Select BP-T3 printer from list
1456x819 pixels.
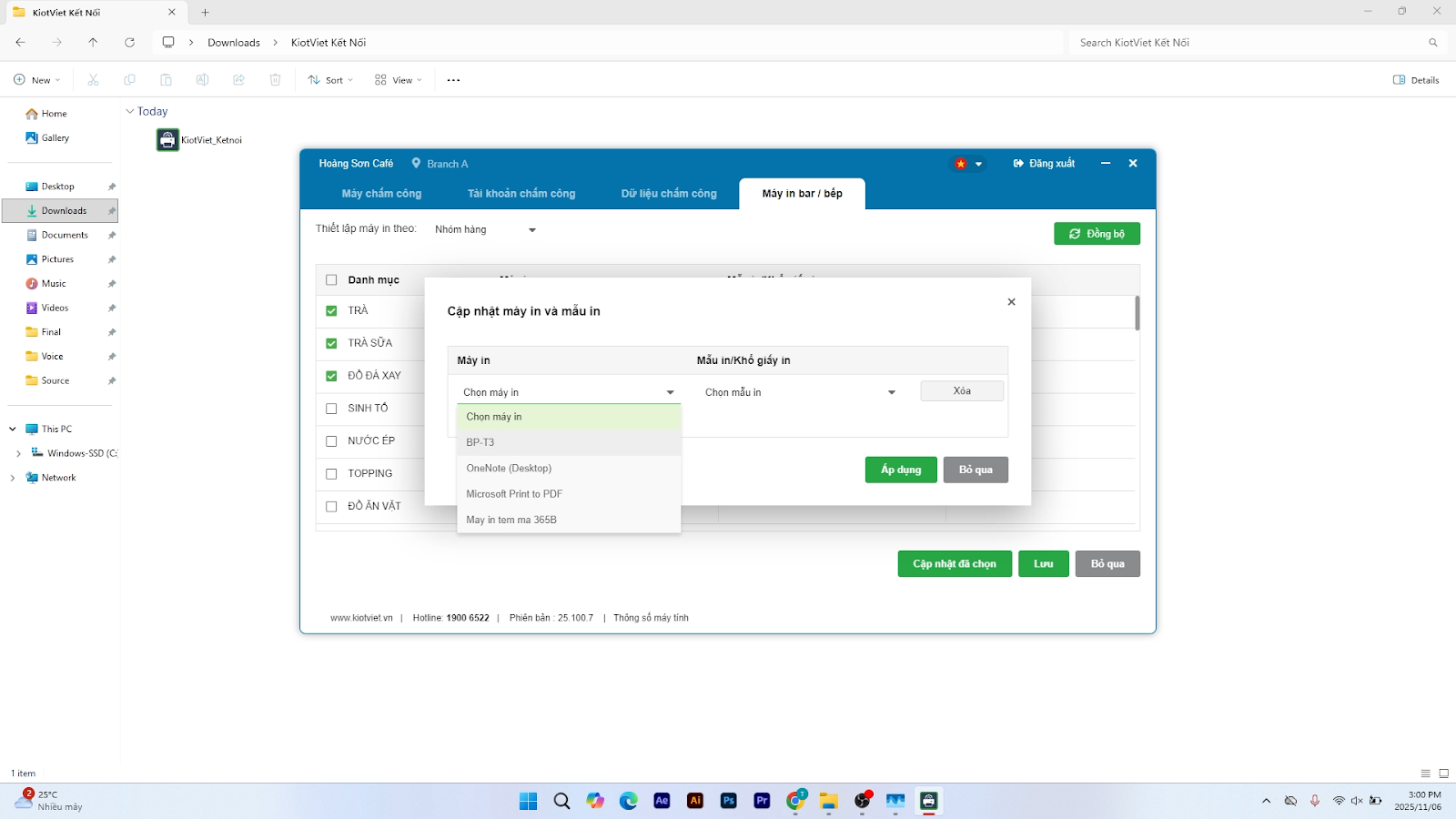click(569, 442)
